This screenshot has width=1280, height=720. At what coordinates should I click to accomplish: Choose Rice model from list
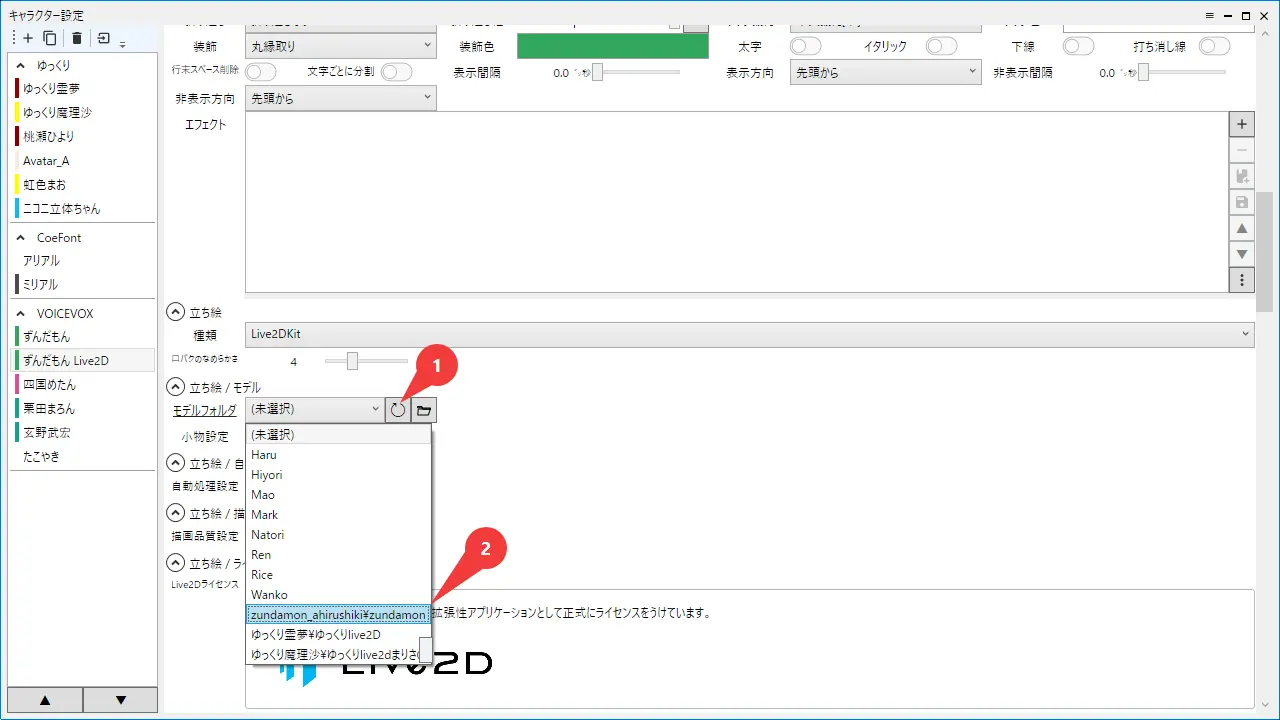pos(339,575)
